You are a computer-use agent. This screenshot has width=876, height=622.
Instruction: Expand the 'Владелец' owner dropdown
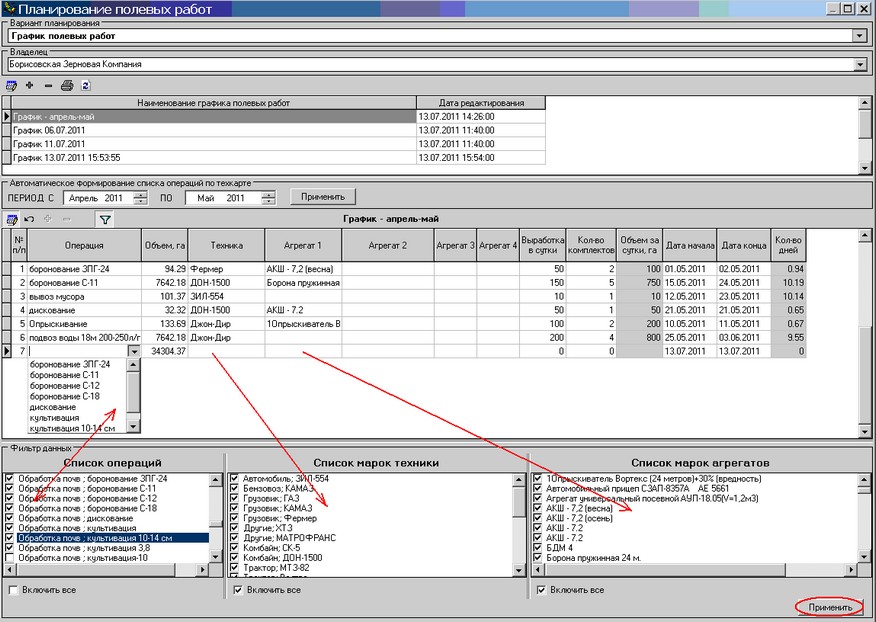(x=859, y=65)
